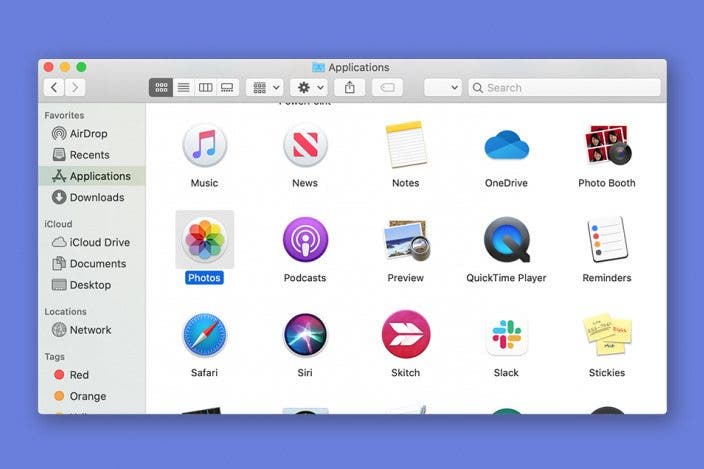The image size is (704, 469).
Task: Click the Edit Tags toolbar button
Action: 387,88
